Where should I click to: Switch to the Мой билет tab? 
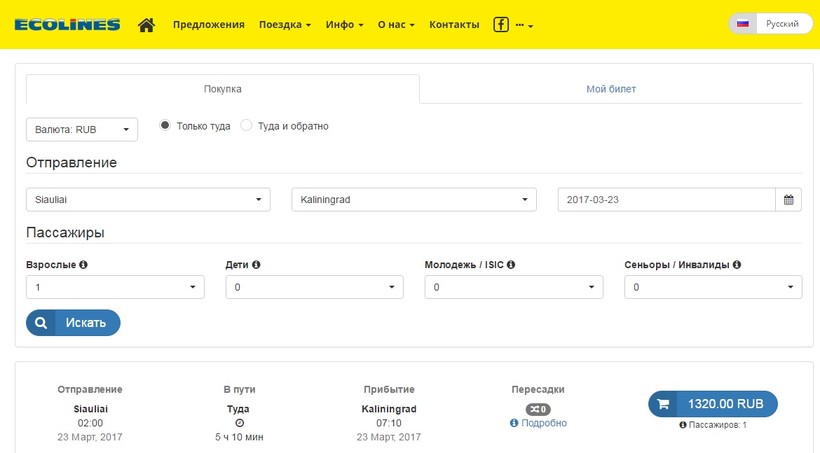click(x=610, y=89)
